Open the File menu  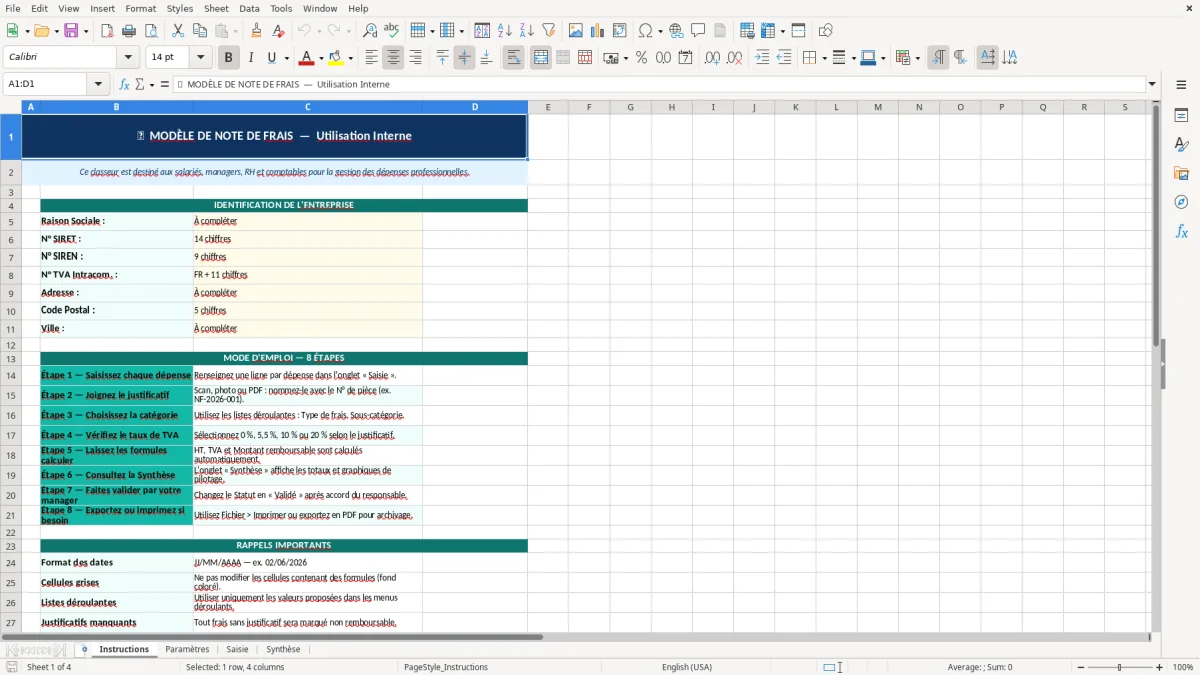13,8
